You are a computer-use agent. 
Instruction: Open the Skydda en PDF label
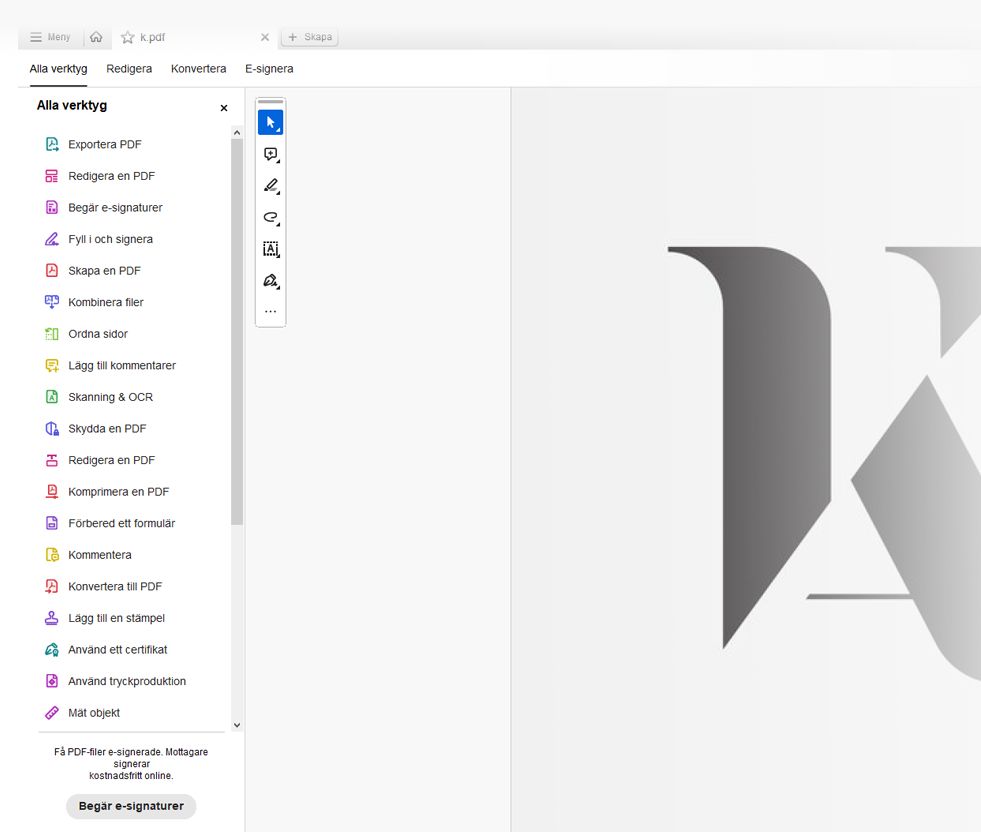(107, 429)
